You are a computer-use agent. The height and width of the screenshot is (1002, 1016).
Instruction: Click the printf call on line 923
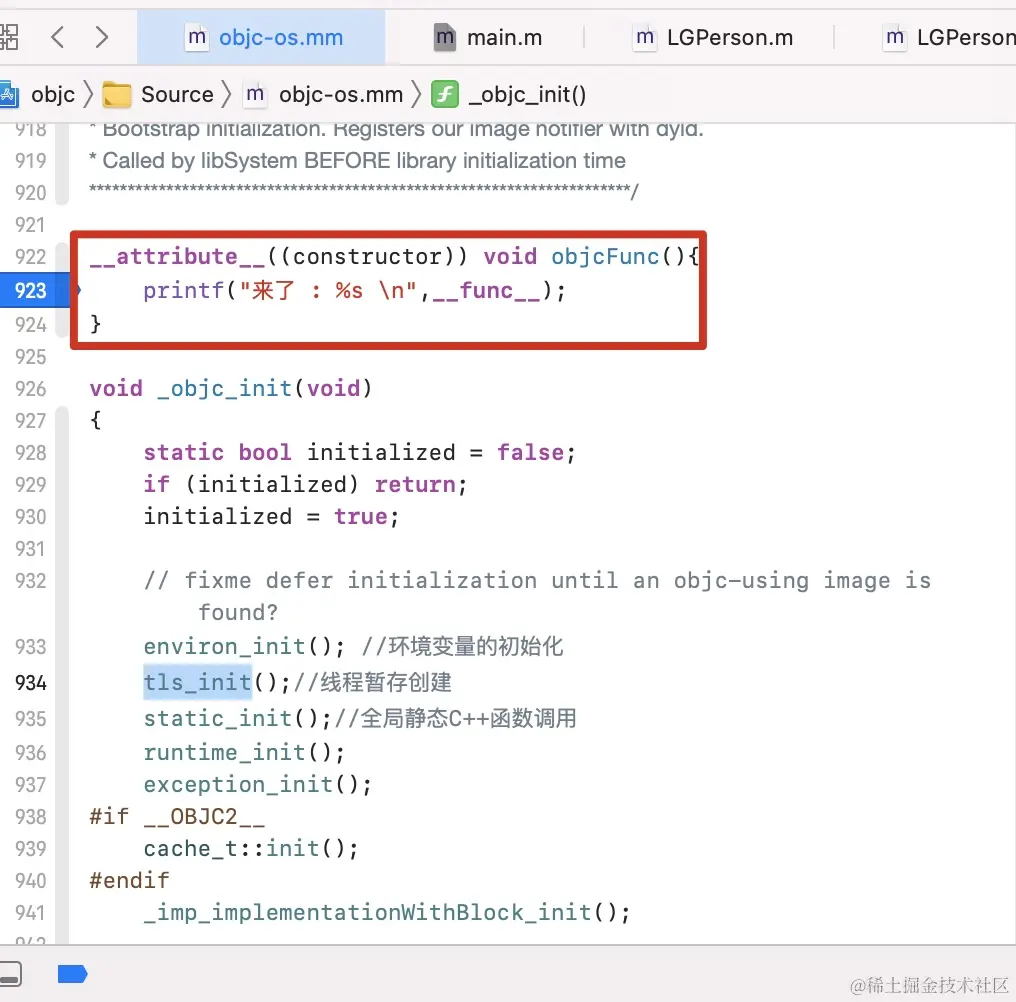click(x=183, y=290)
